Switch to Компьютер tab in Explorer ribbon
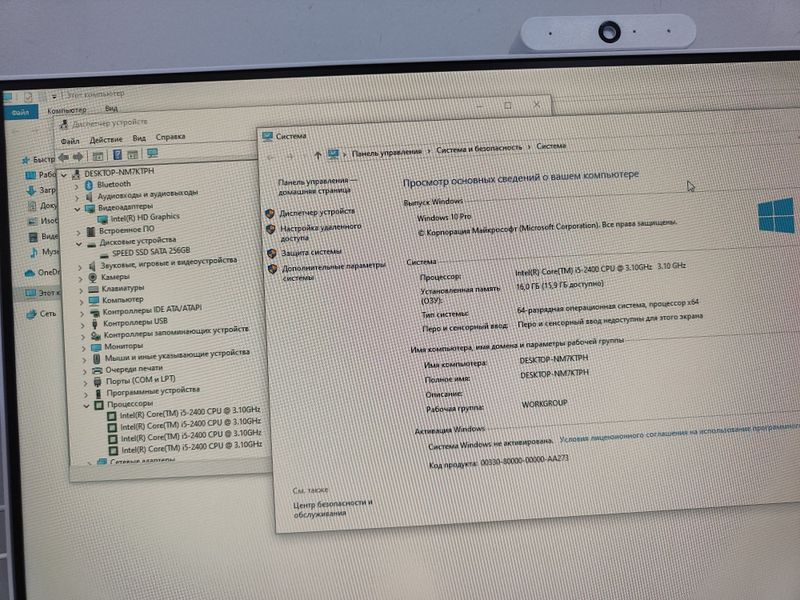The width and height of the screenshot is (800, 600). 67,110
